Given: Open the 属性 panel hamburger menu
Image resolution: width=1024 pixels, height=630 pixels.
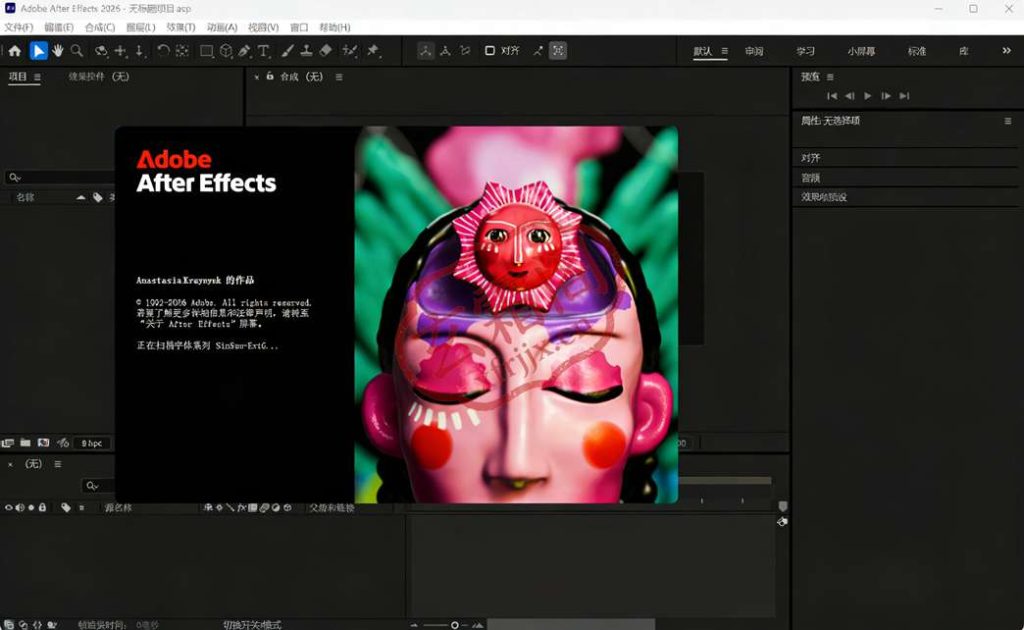Looking at the screenshot, I should pyautogui.click(x=1008, y=121).
